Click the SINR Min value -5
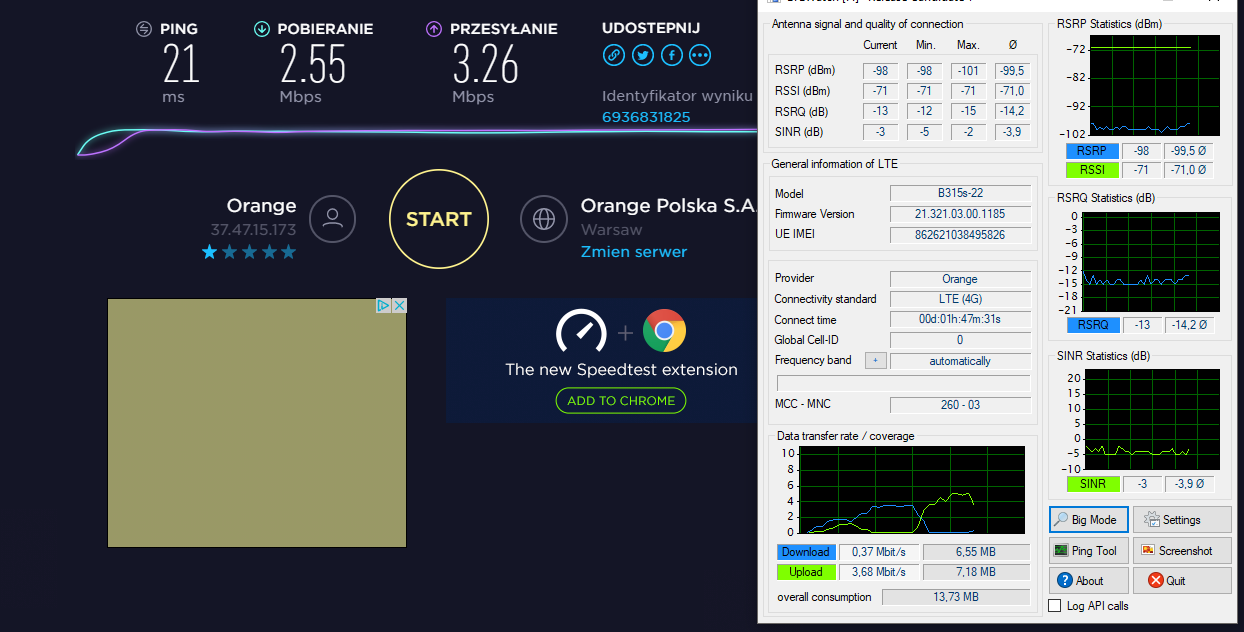This screenshot has width=1244, height=632. click(x=925, y=132)
